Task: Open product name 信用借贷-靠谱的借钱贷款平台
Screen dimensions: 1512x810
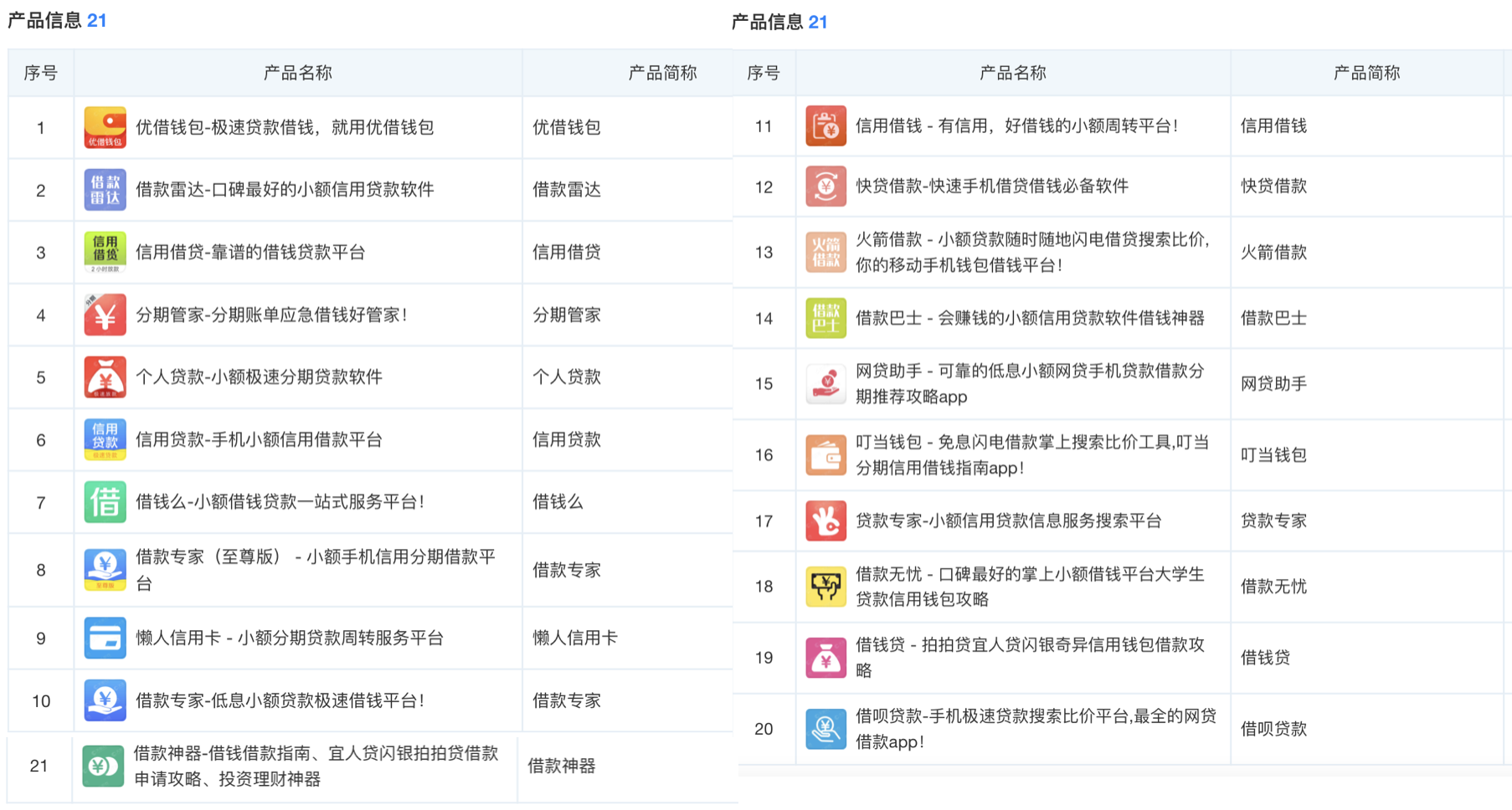Action: pyautogui.click(x=250, y=252)
